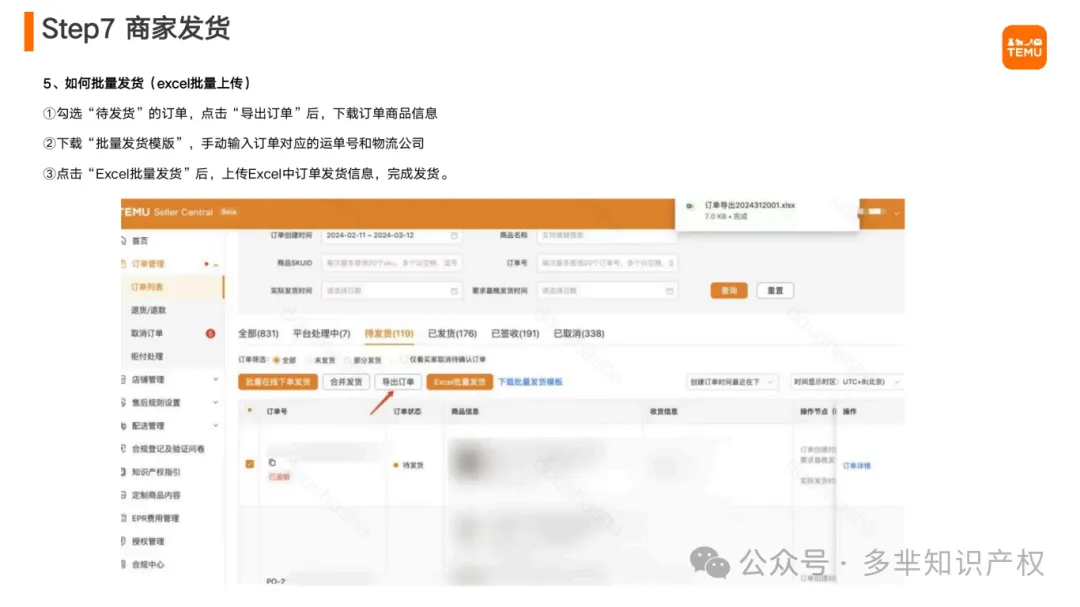Click the 首页 home icon in the sidebar
This screenshot has width=1080, height=607.
pyautogui.click(x=124, y=240)
